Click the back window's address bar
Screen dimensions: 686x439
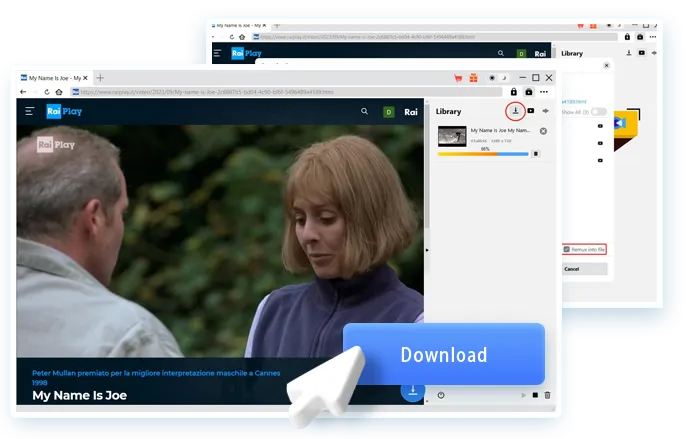point(435,37)
